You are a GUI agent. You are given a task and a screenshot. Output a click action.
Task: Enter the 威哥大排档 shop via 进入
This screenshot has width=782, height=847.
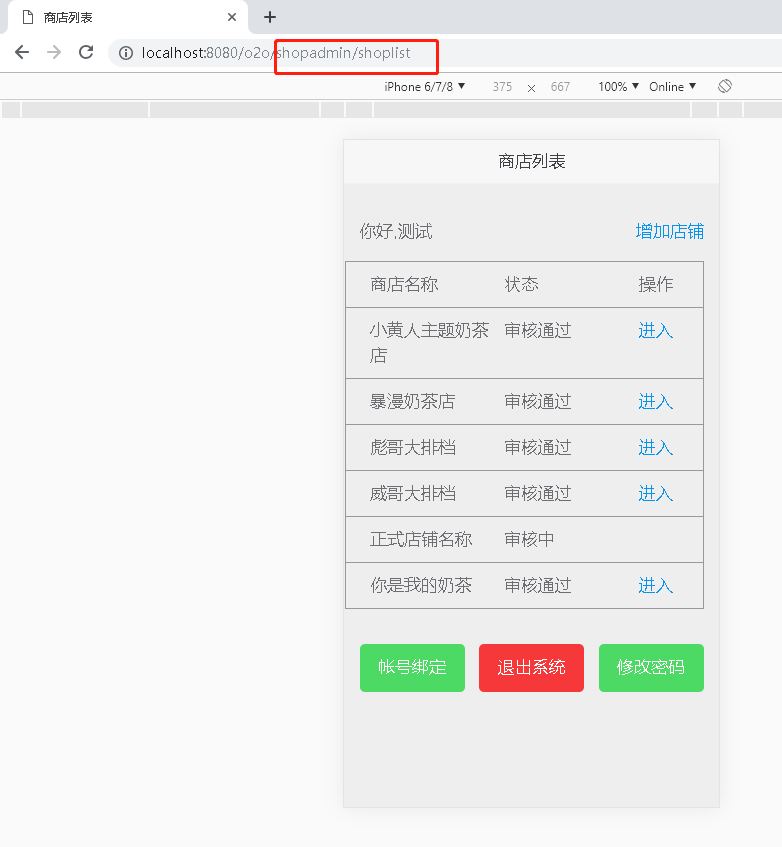(x=656, y=494)
